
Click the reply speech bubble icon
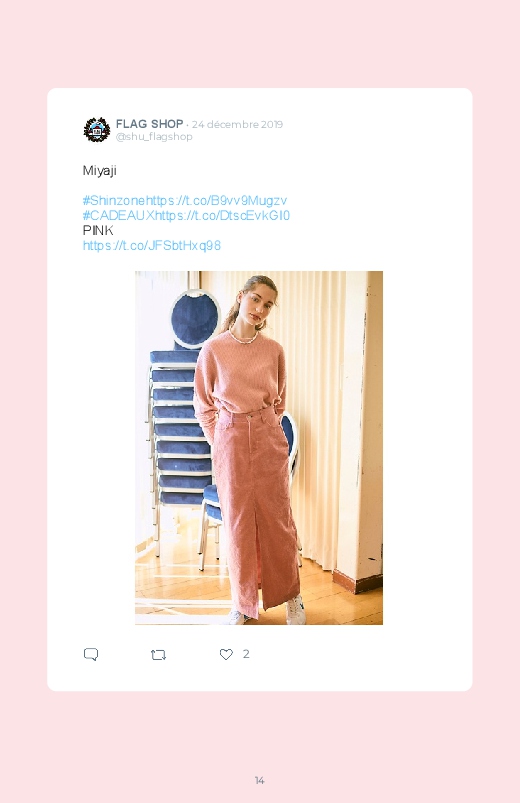coord(91,654)
